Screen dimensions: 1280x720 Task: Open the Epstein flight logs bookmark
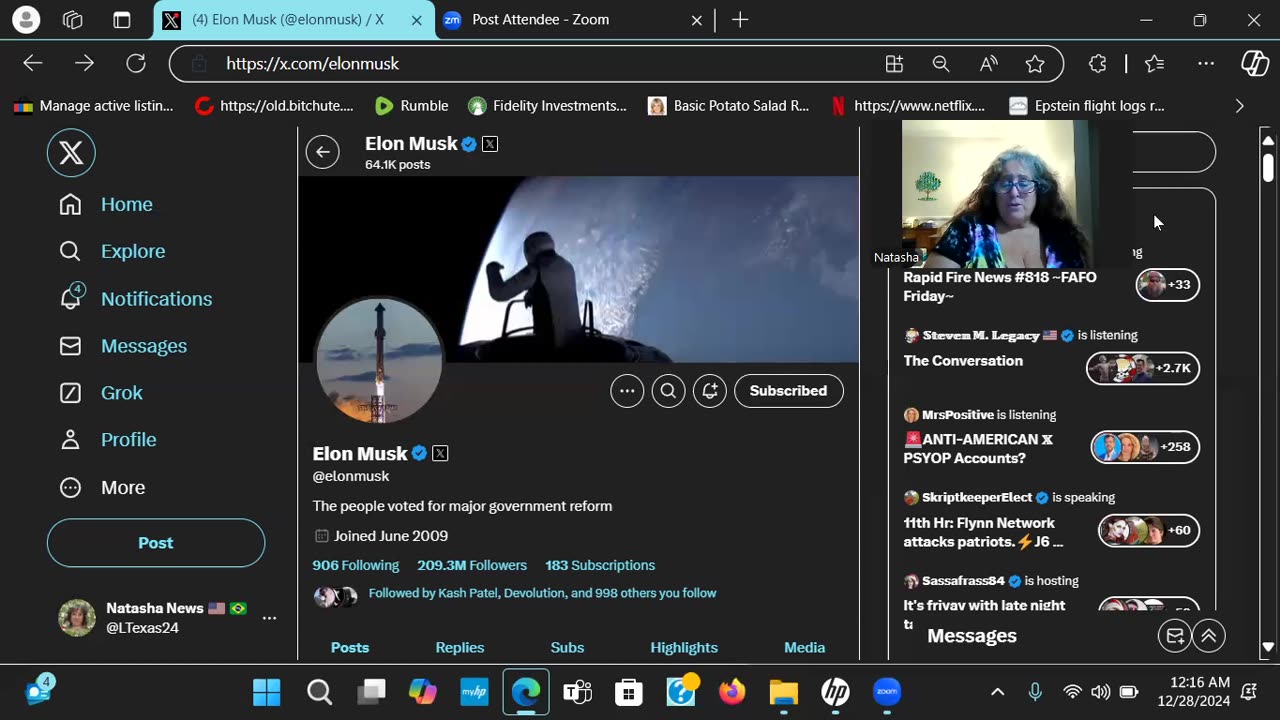tap(1087, 105)
